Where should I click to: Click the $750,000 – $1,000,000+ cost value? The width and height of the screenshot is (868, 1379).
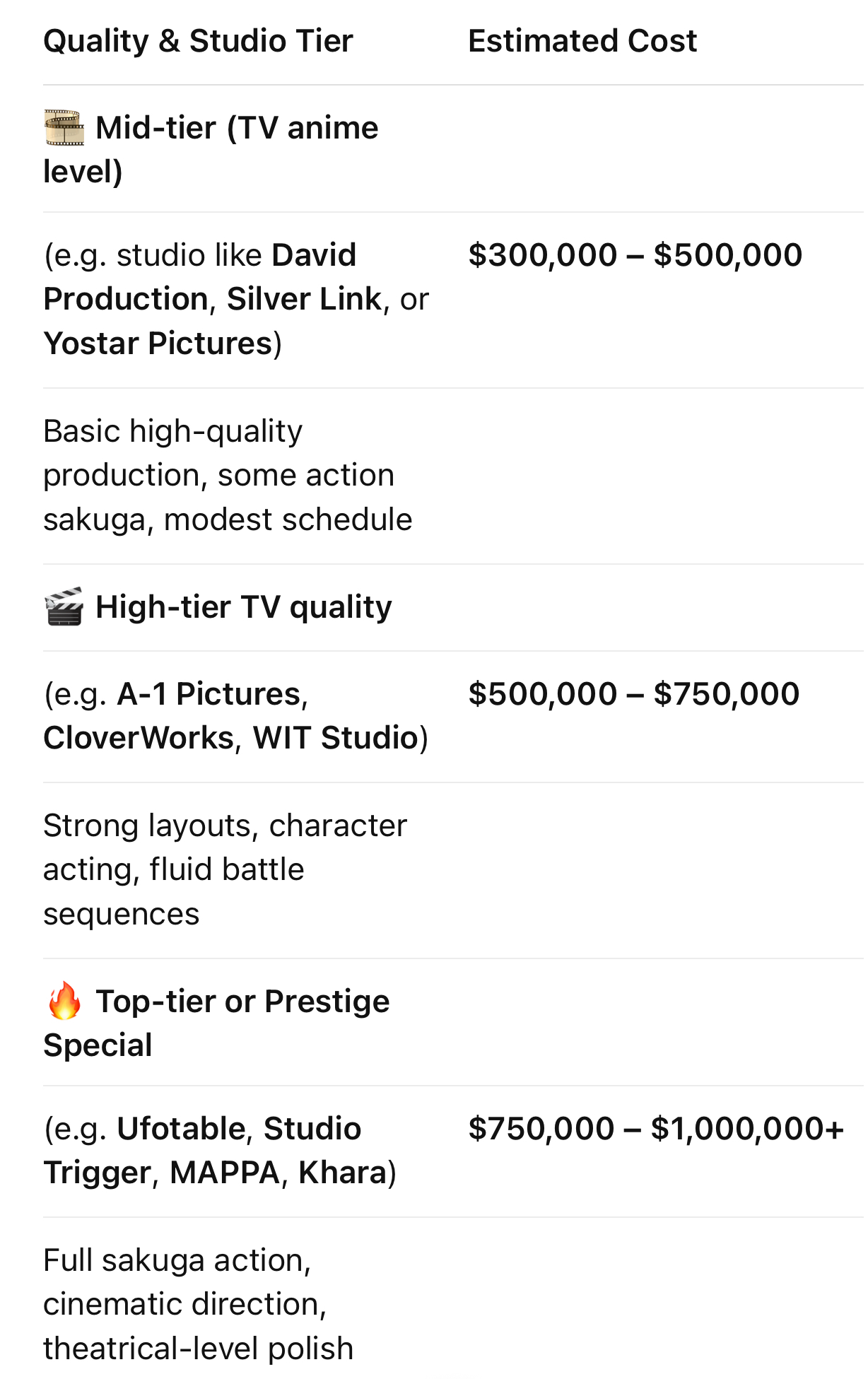[x=656, y=1129]
